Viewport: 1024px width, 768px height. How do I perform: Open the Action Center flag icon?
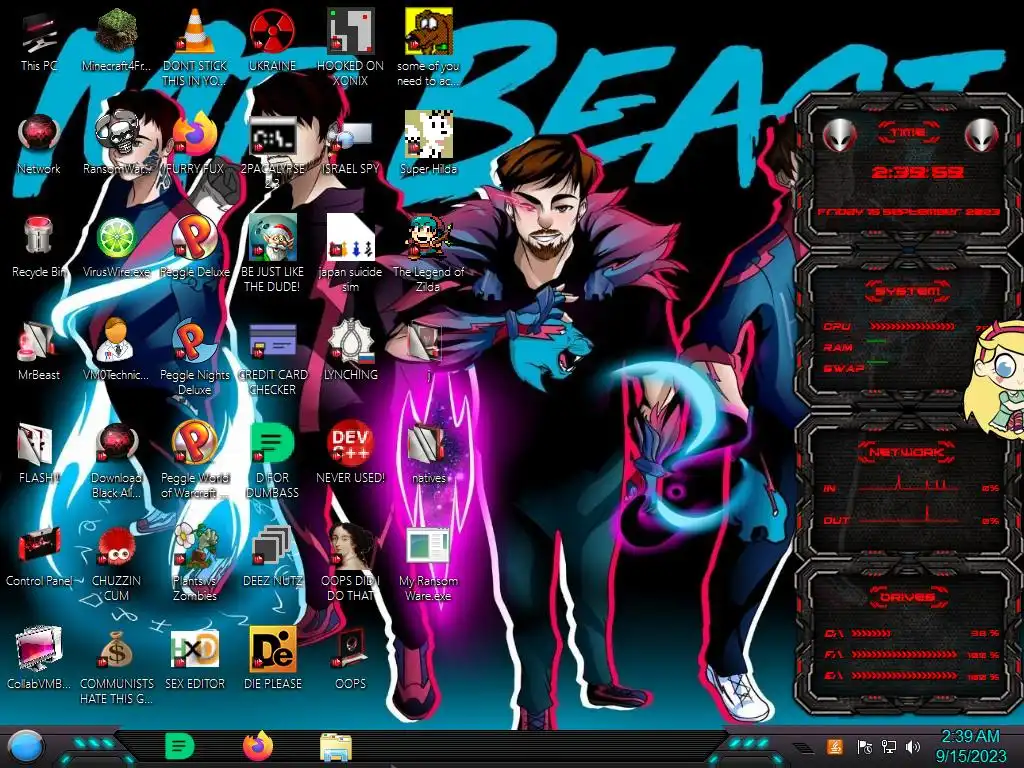[x=864, y=747]
